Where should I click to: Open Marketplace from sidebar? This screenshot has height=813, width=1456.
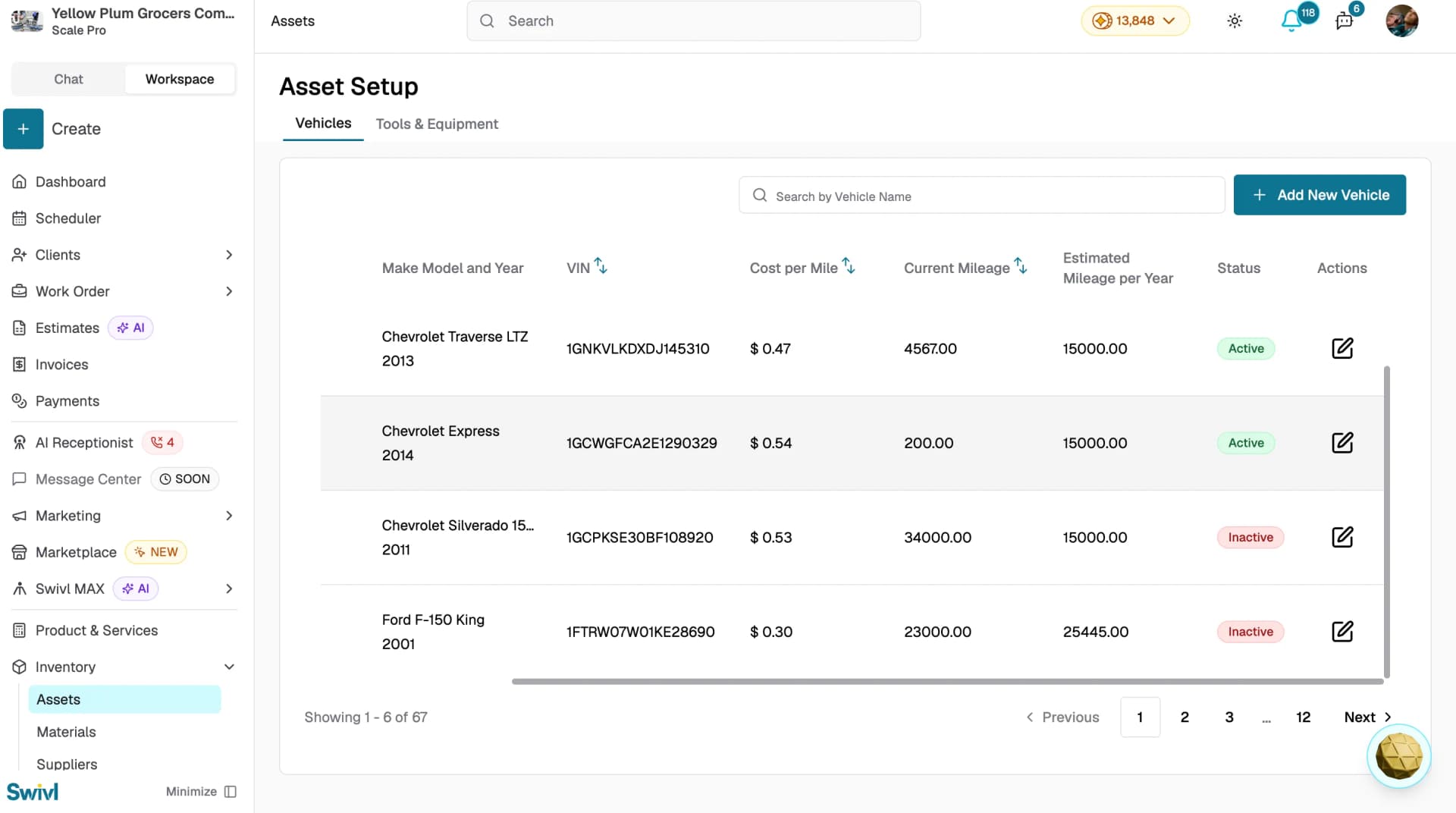(76, 552)
